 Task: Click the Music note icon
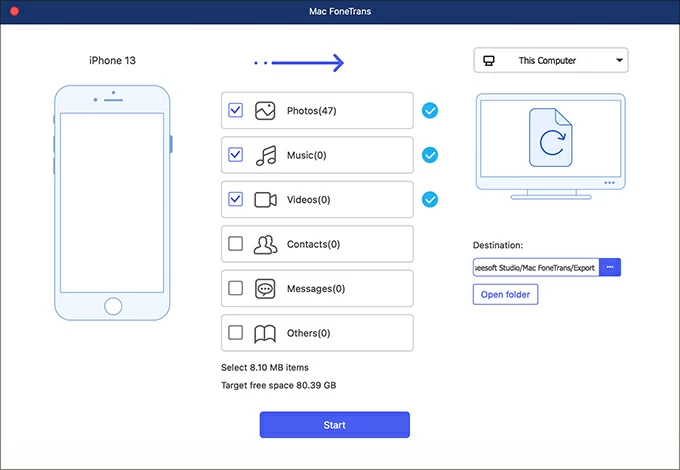pyautogui.click(x=265, y=155)
